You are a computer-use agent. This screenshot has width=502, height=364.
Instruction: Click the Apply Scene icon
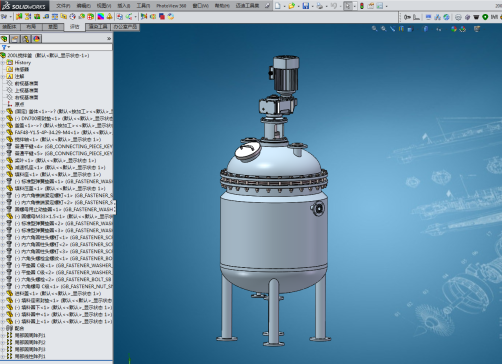tap(463, 29)
